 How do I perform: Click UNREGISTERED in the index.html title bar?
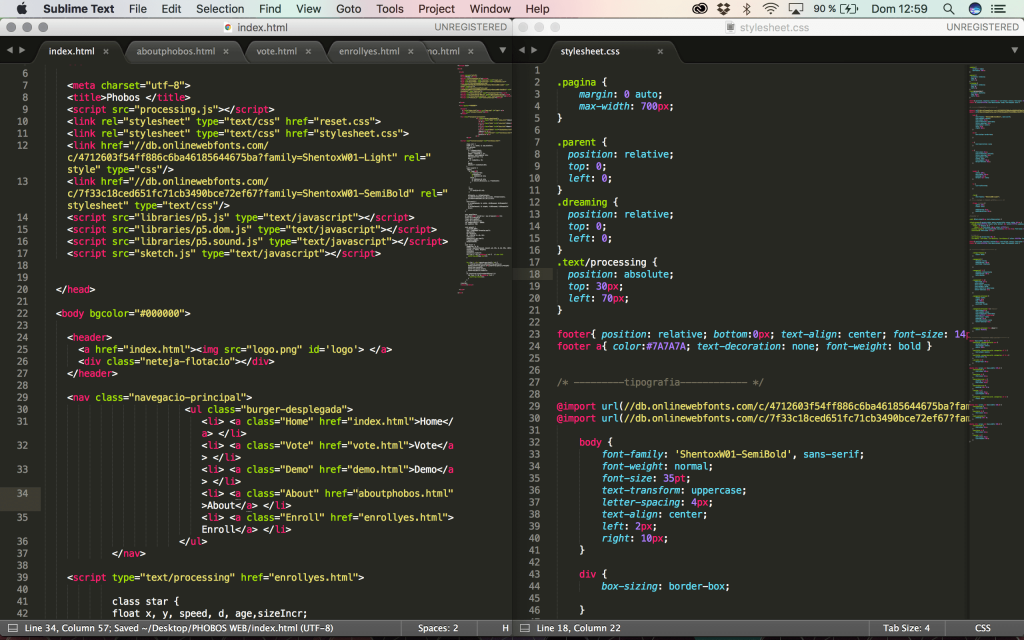coord(471,27)
